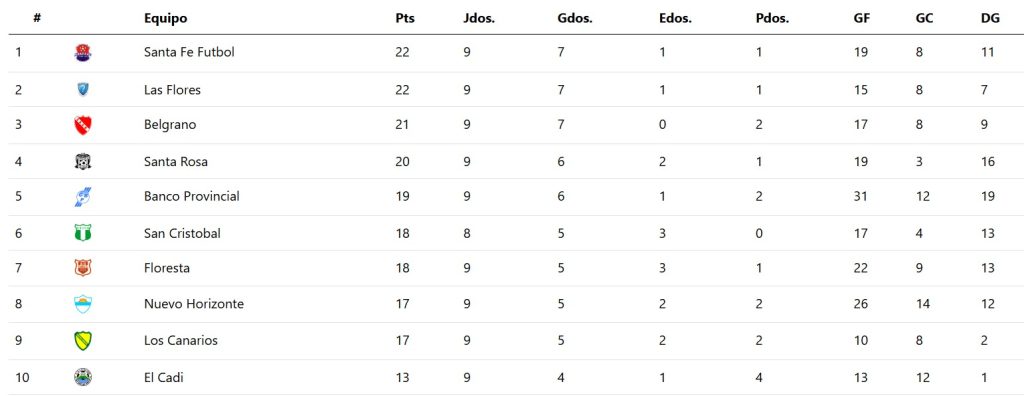Click the Los Canarios team name
Viewport: 1024px width, 396px height.
181,340
